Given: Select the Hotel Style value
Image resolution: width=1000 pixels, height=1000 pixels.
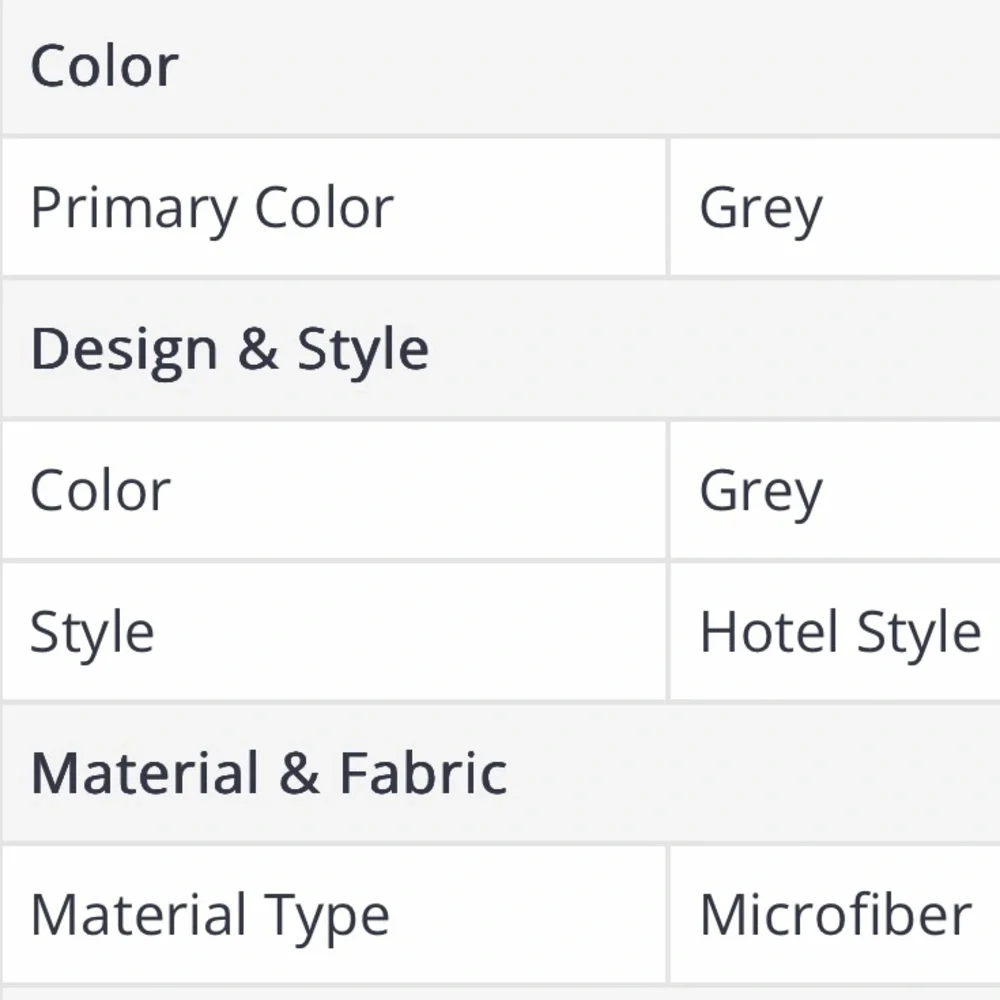Looking at the screenshot, I should tap(840, 633).
